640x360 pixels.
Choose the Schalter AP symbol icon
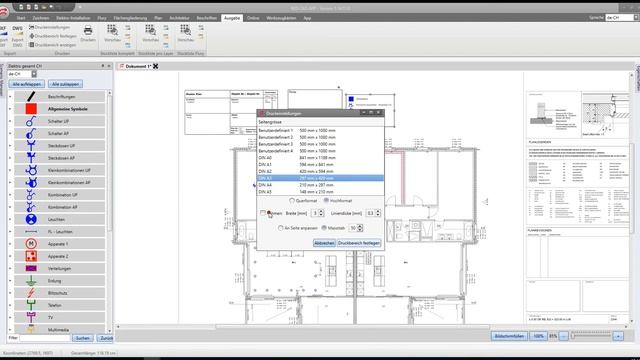(x=31, y=133)
